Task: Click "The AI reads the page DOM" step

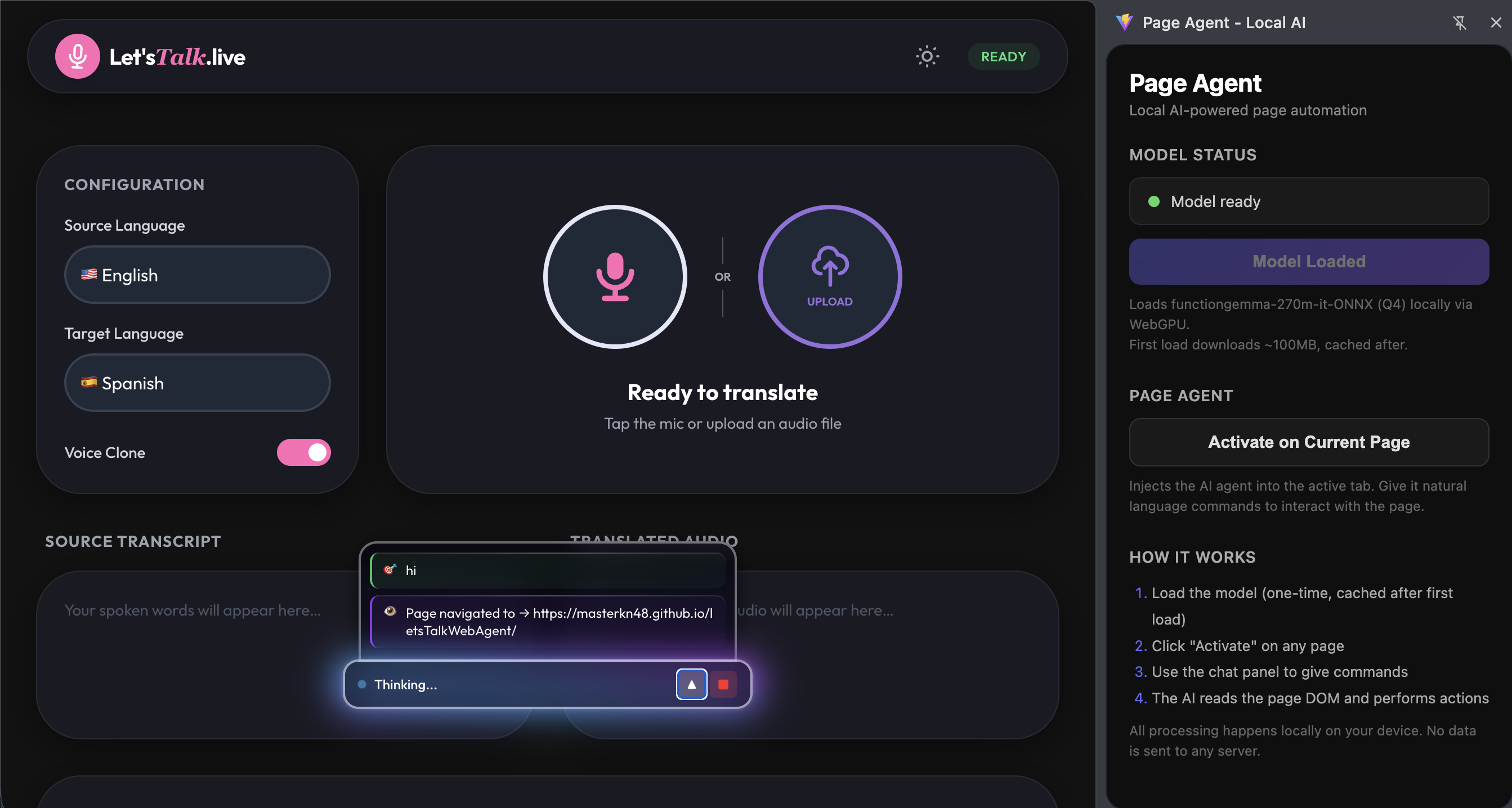Action: [x=1319, y=698]
